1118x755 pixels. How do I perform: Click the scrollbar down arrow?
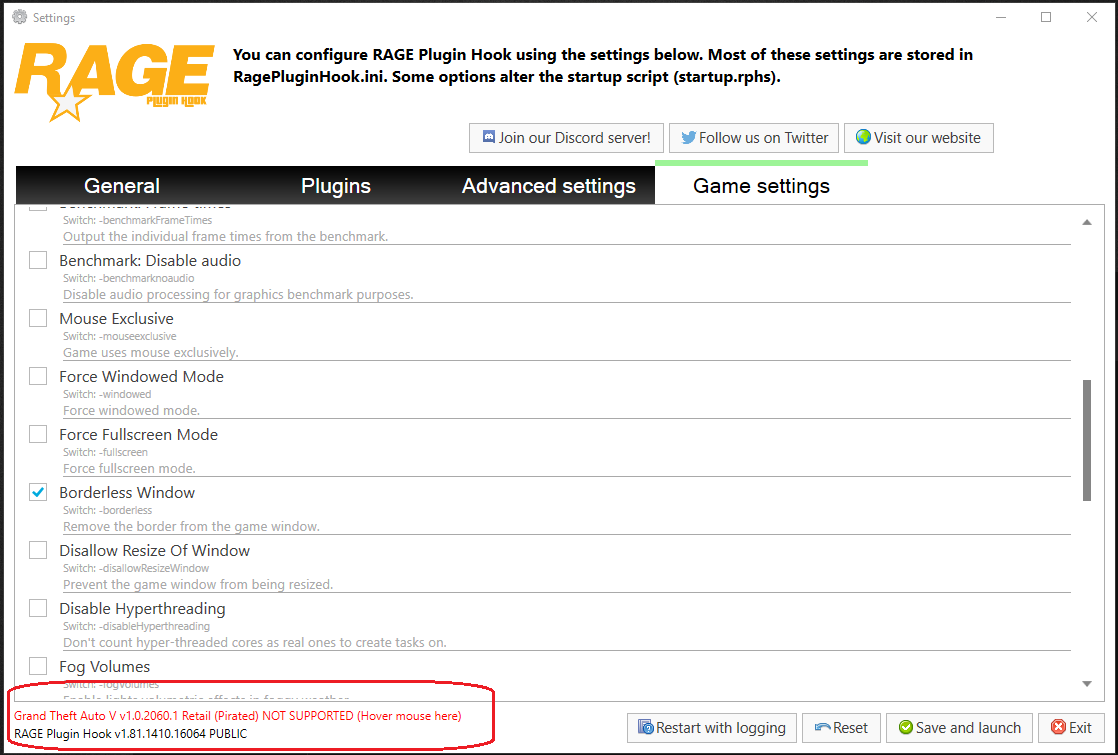click(1087, 684)
